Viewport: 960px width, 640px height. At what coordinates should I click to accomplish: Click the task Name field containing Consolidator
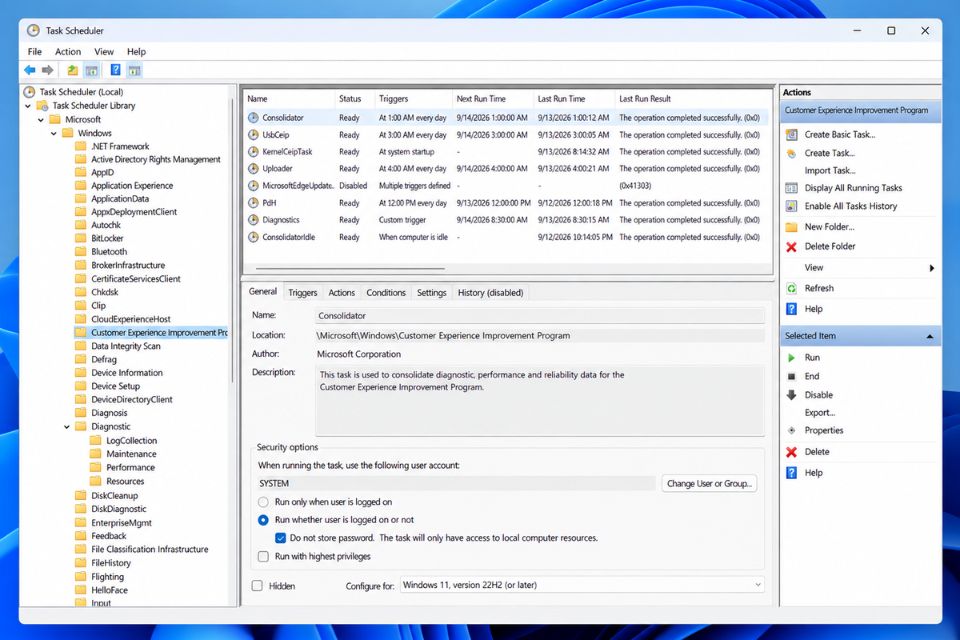539,316
